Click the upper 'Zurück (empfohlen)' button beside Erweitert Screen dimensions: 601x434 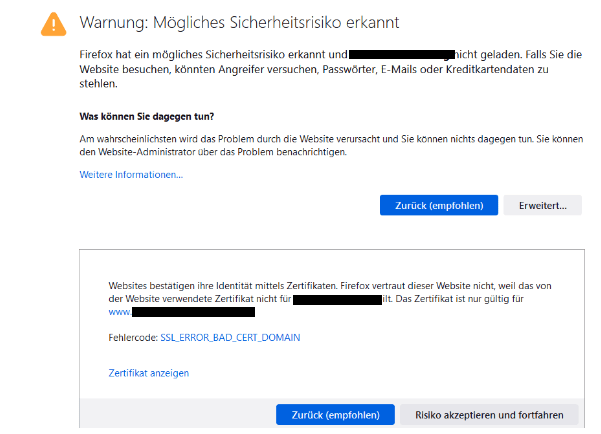[x=439, y=205]
